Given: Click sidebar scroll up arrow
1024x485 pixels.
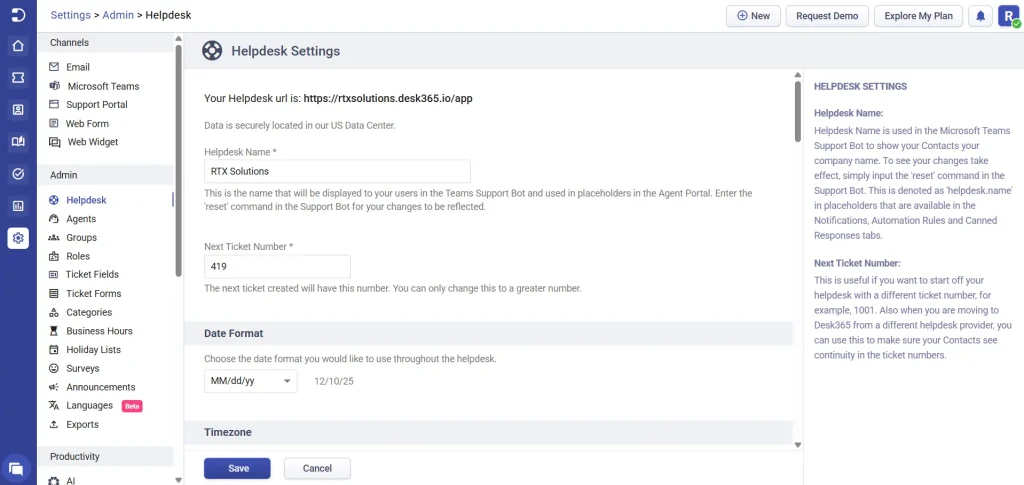Looking at the screenshot, I should pyautogui.click(x=178, y=39).
